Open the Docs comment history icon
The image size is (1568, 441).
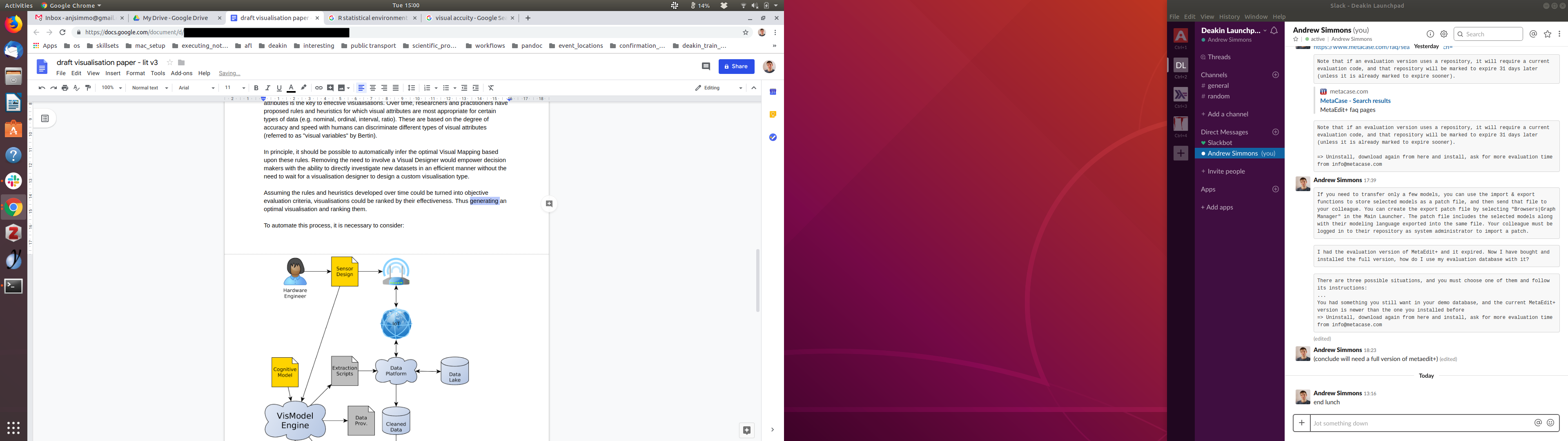(706, 67)
